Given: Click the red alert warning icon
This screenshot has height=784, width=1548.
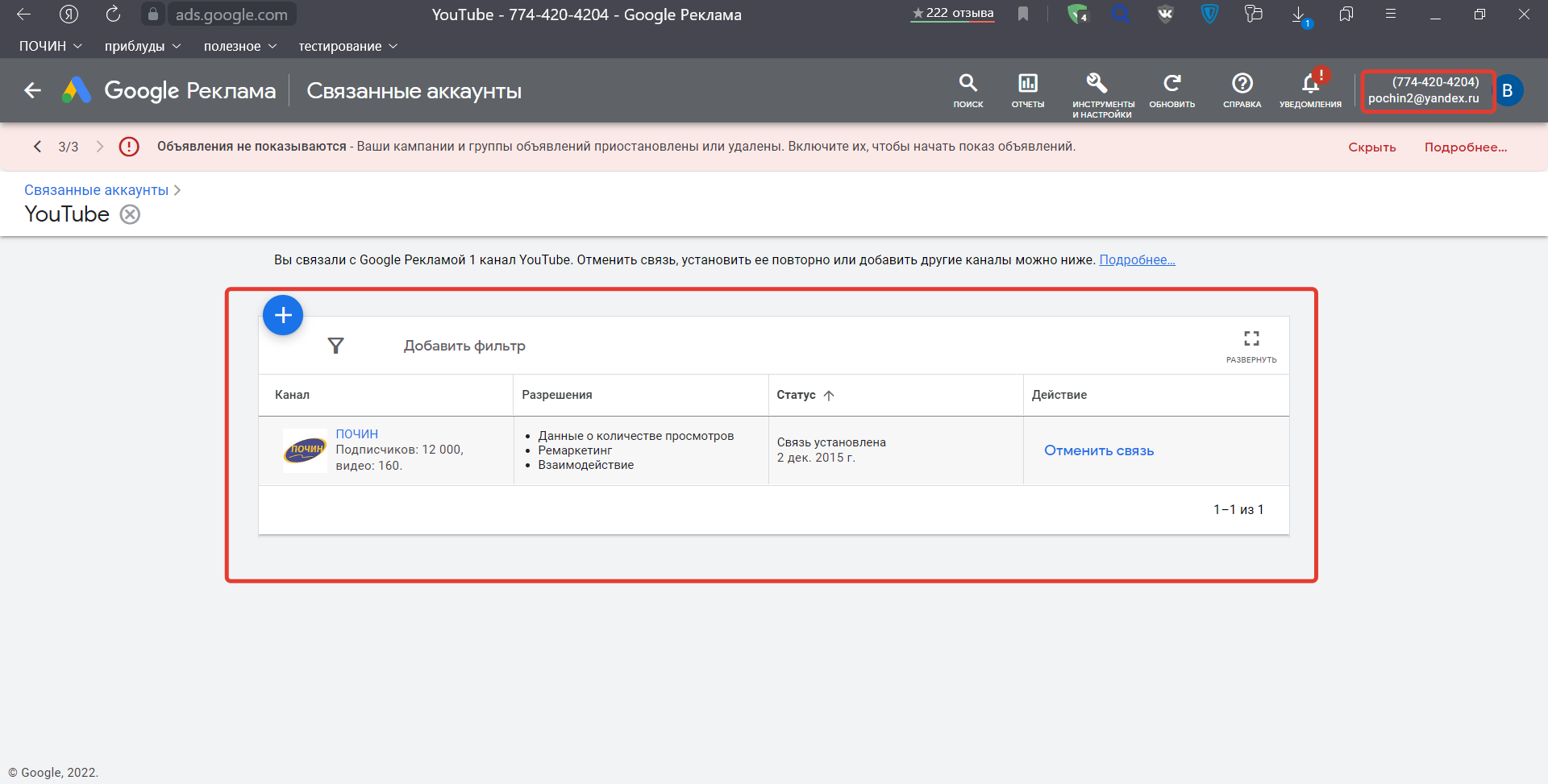Looking at the screenshot, I should [129, 146].
